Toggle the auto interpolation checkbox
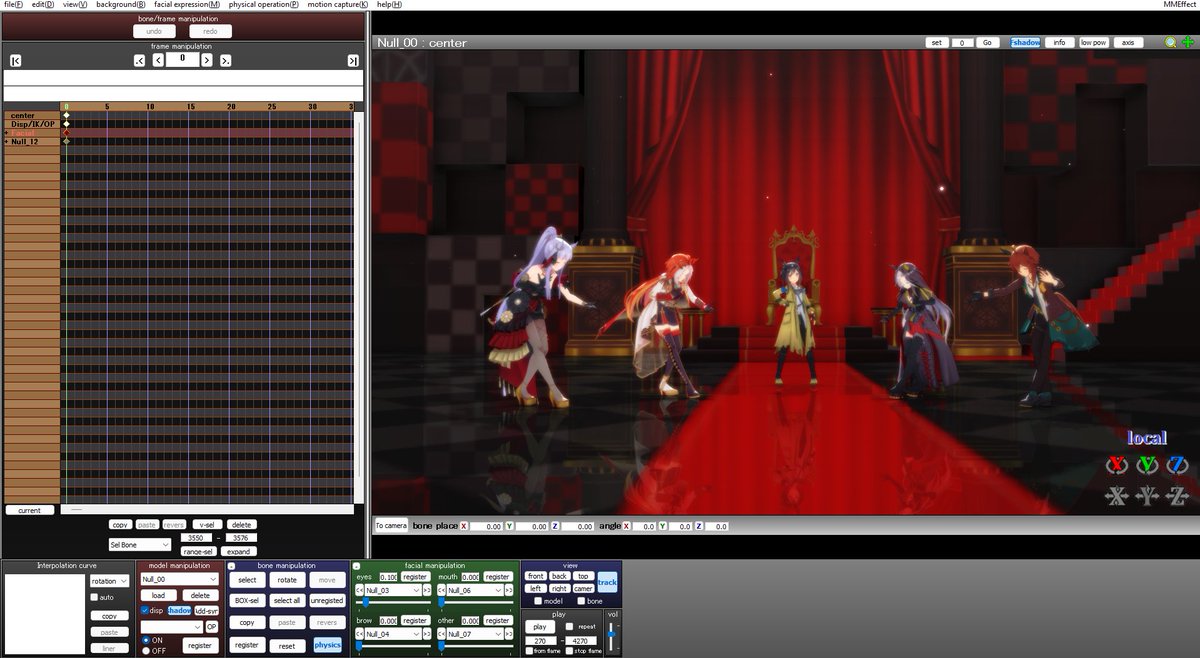 click(95, 597)
